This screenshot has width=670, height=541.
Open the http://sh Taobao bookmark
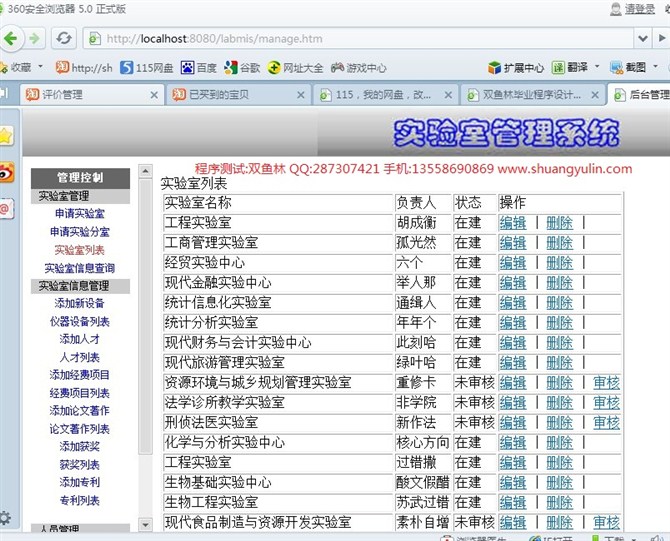pos(84,68)
